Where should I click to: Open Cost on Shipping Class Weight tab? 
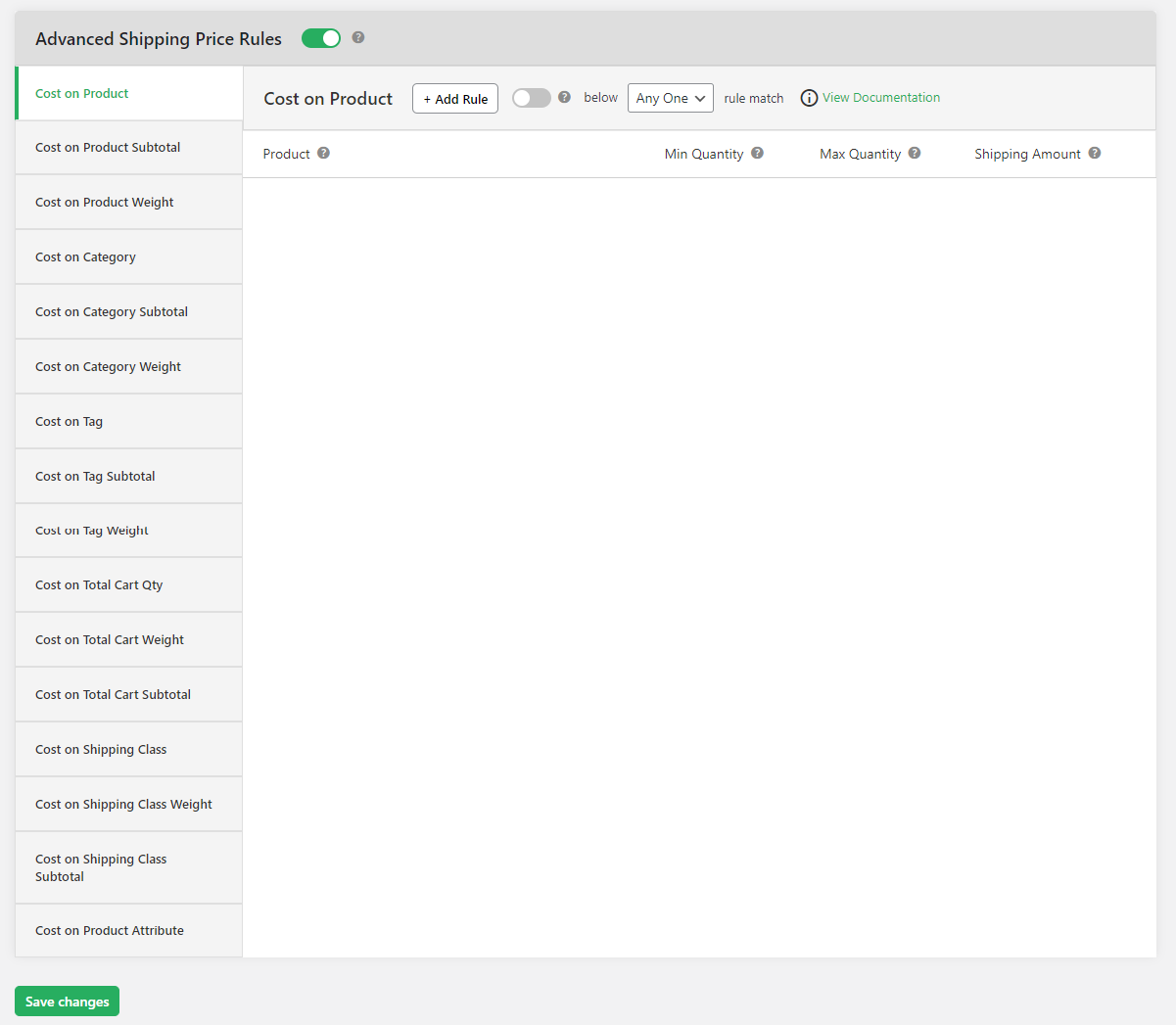129,805
